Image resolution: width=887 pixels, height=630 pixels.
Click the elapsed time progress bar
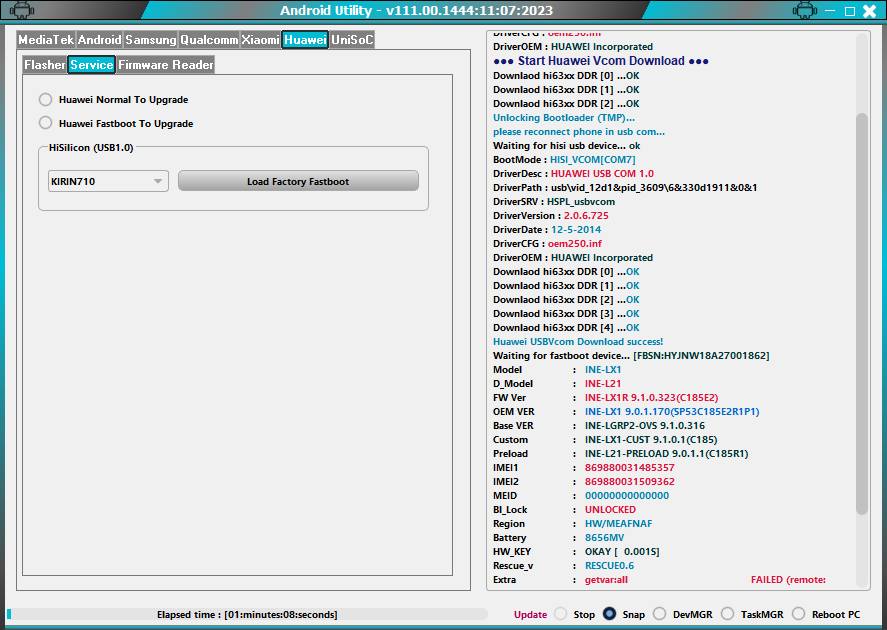pos(247,614)
